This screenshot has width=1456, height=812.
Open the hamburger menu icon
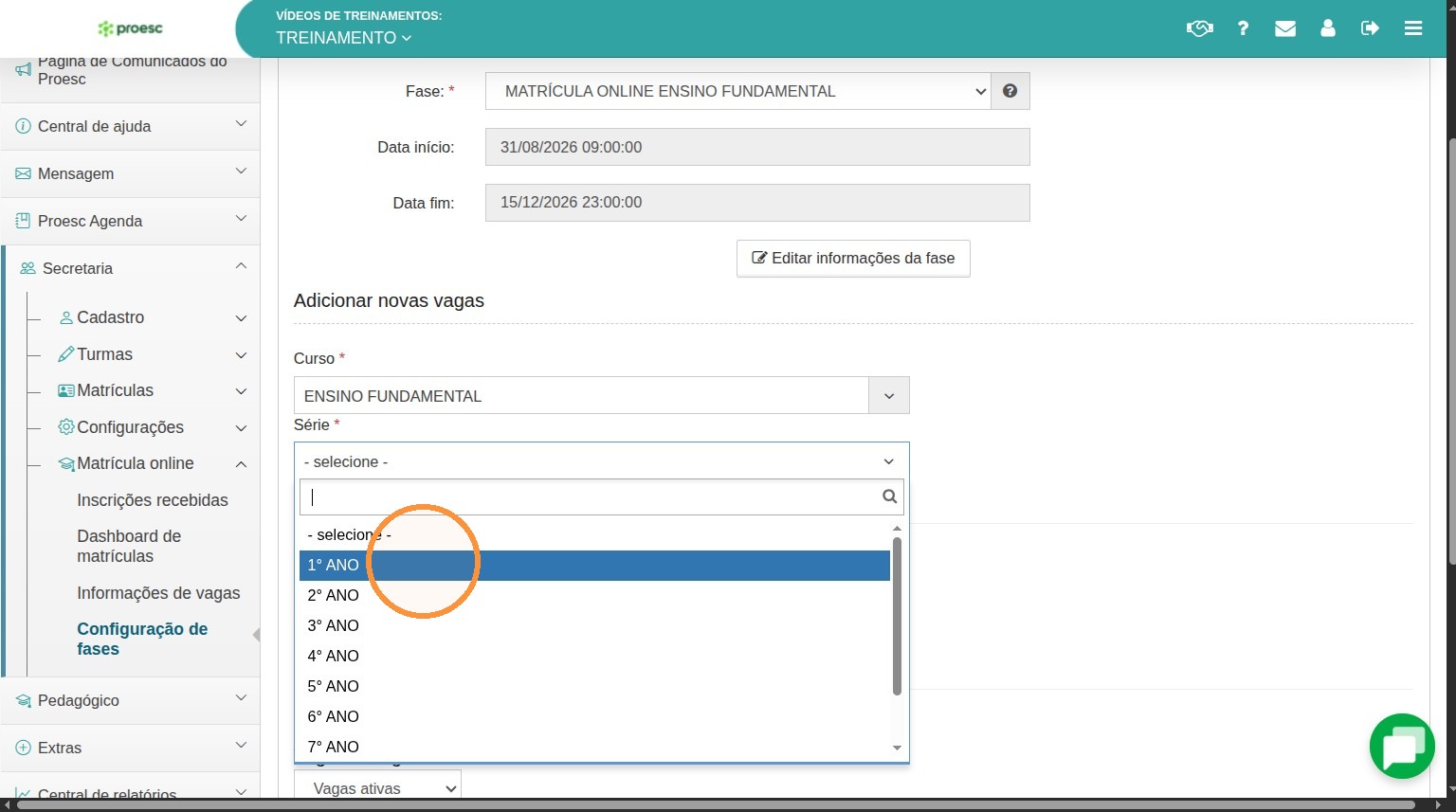[x=1413, y=28]
